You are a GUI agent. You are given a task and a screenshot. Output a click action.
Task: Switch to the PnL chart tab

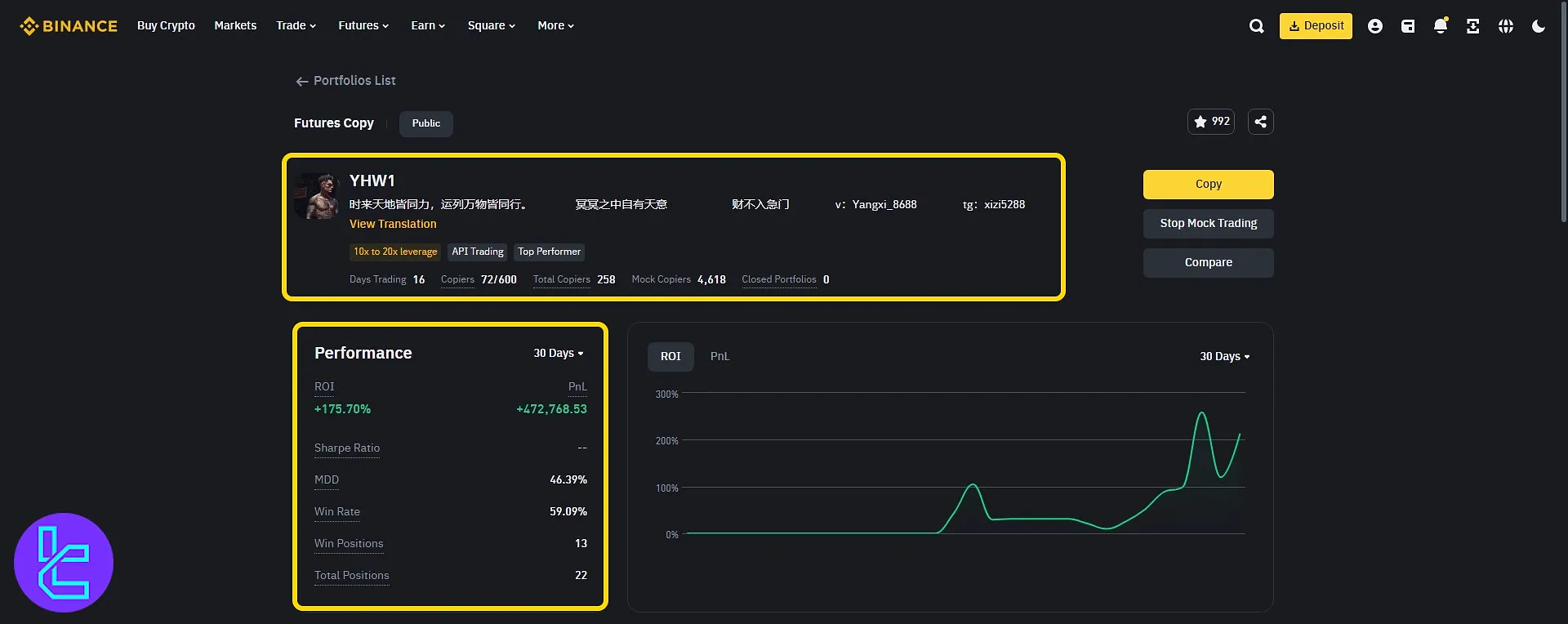(x=719, y=357)
